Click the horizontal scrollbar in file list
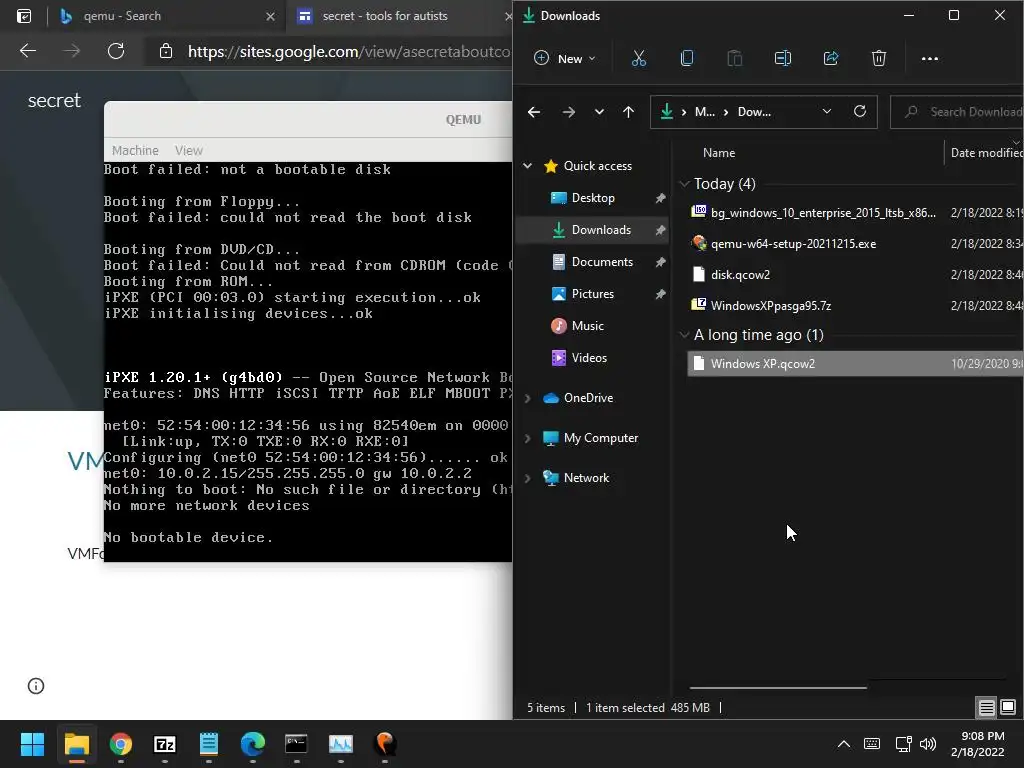1024x768 pixels. [778, 688]
